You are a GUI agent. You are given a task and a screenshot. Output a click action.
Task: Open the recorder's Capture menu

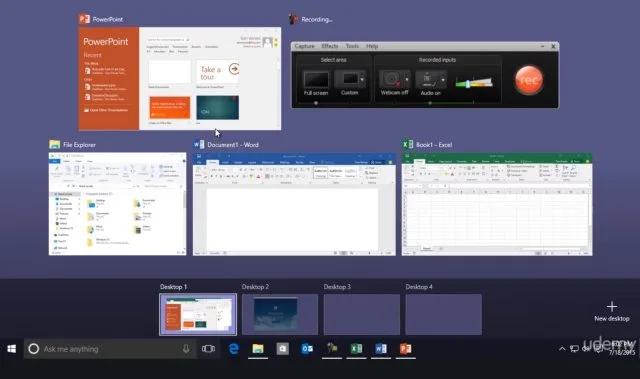(304, 46)
